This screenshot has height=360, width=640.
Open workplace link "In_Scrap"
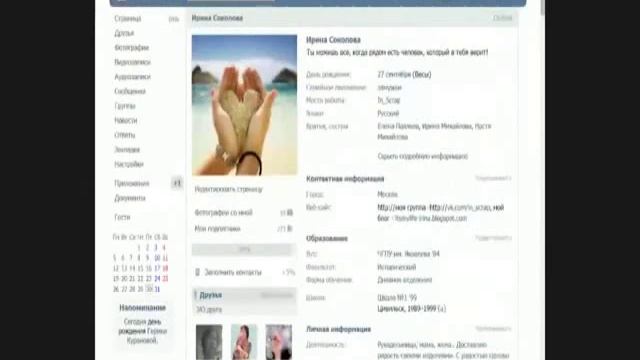pyautogui.click(x=389, y=100)
